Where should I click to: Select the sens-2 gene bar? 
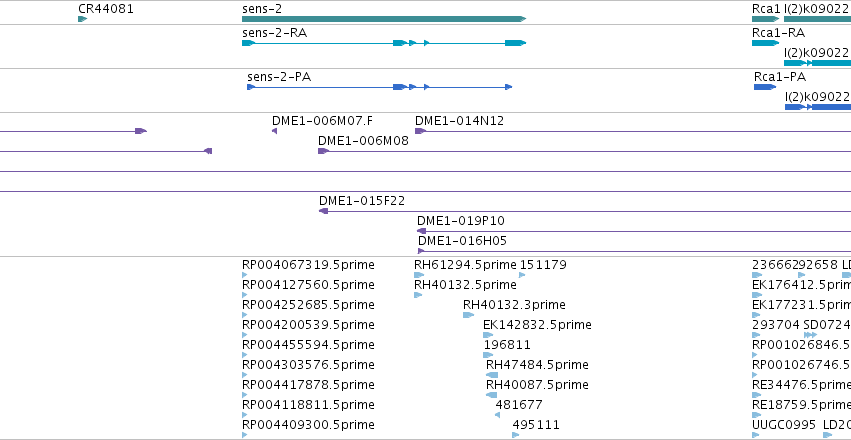[x=384, y=19]
